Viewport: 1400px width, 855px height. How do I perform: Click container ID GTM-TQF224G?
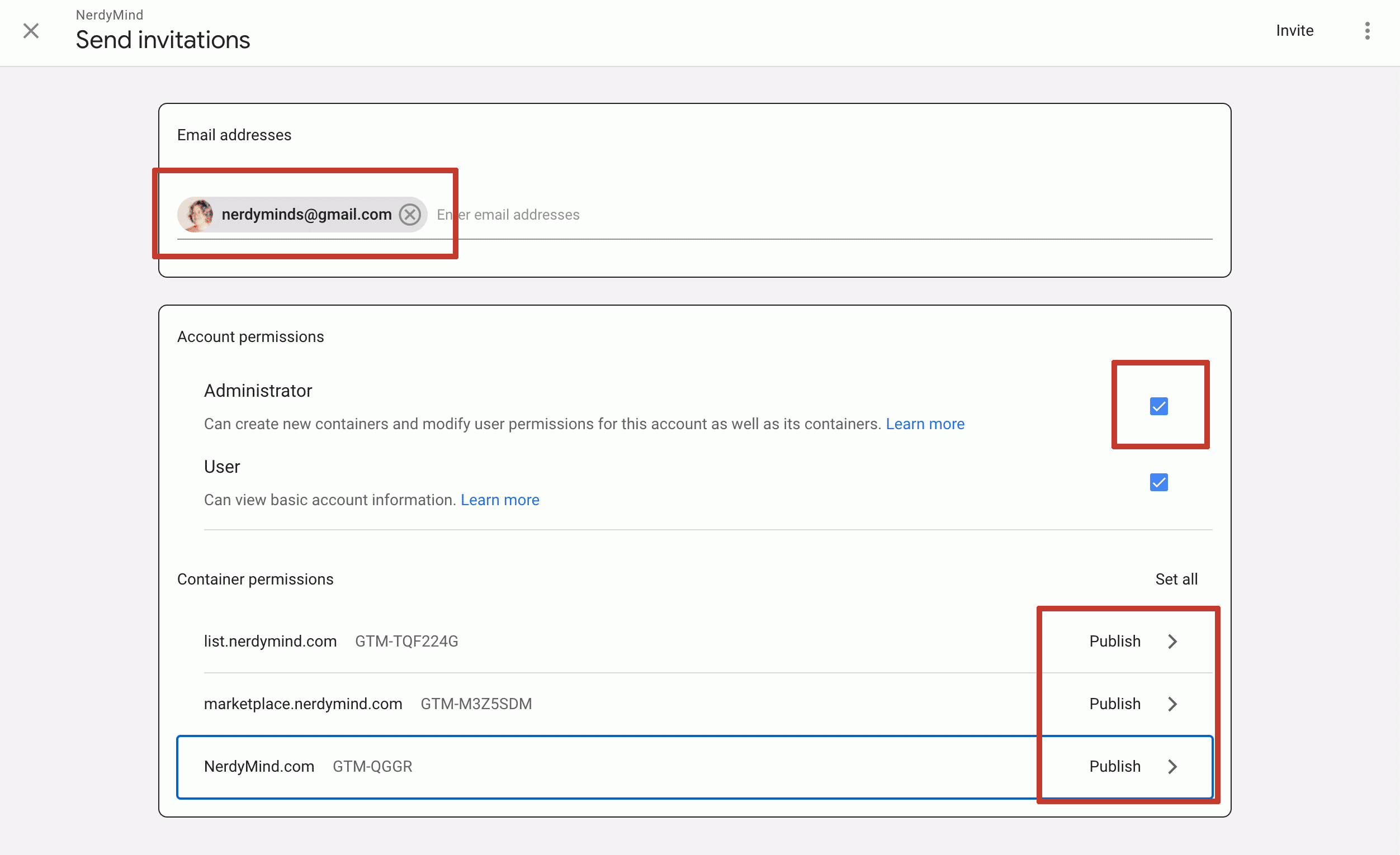tap(407, 642)
